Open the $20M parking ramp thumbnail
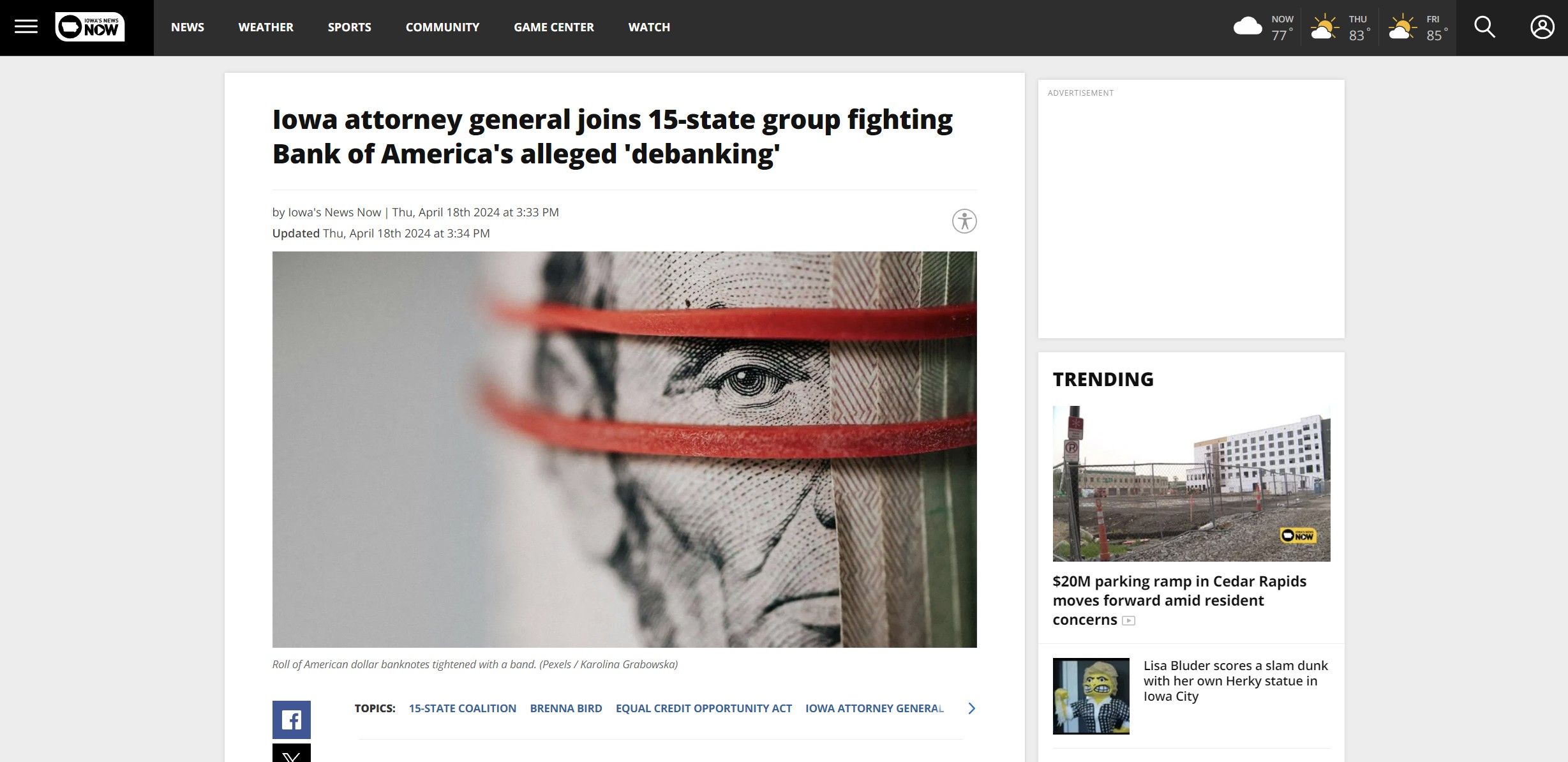1568x762 pixels. (1191, 484)
